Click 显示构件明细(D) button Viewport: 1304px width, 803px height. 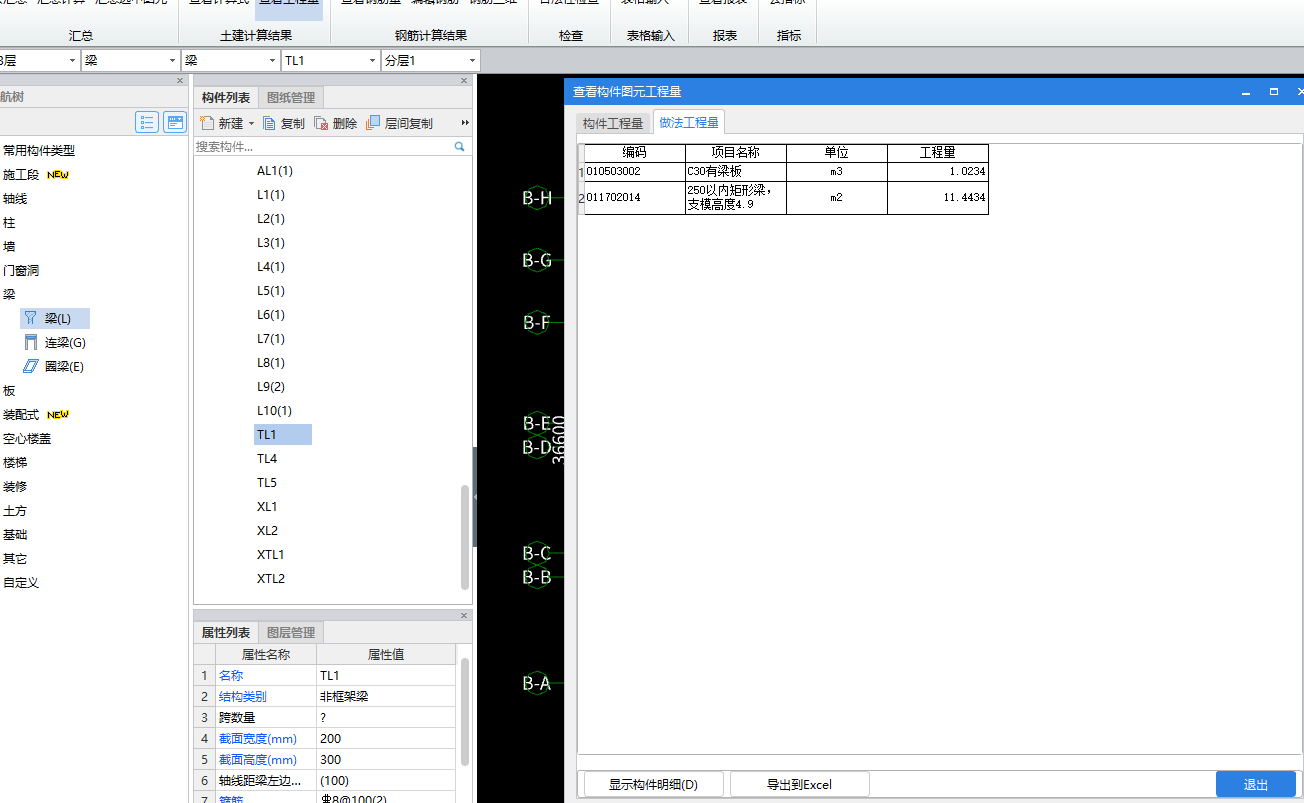click(x=654, y=784)
